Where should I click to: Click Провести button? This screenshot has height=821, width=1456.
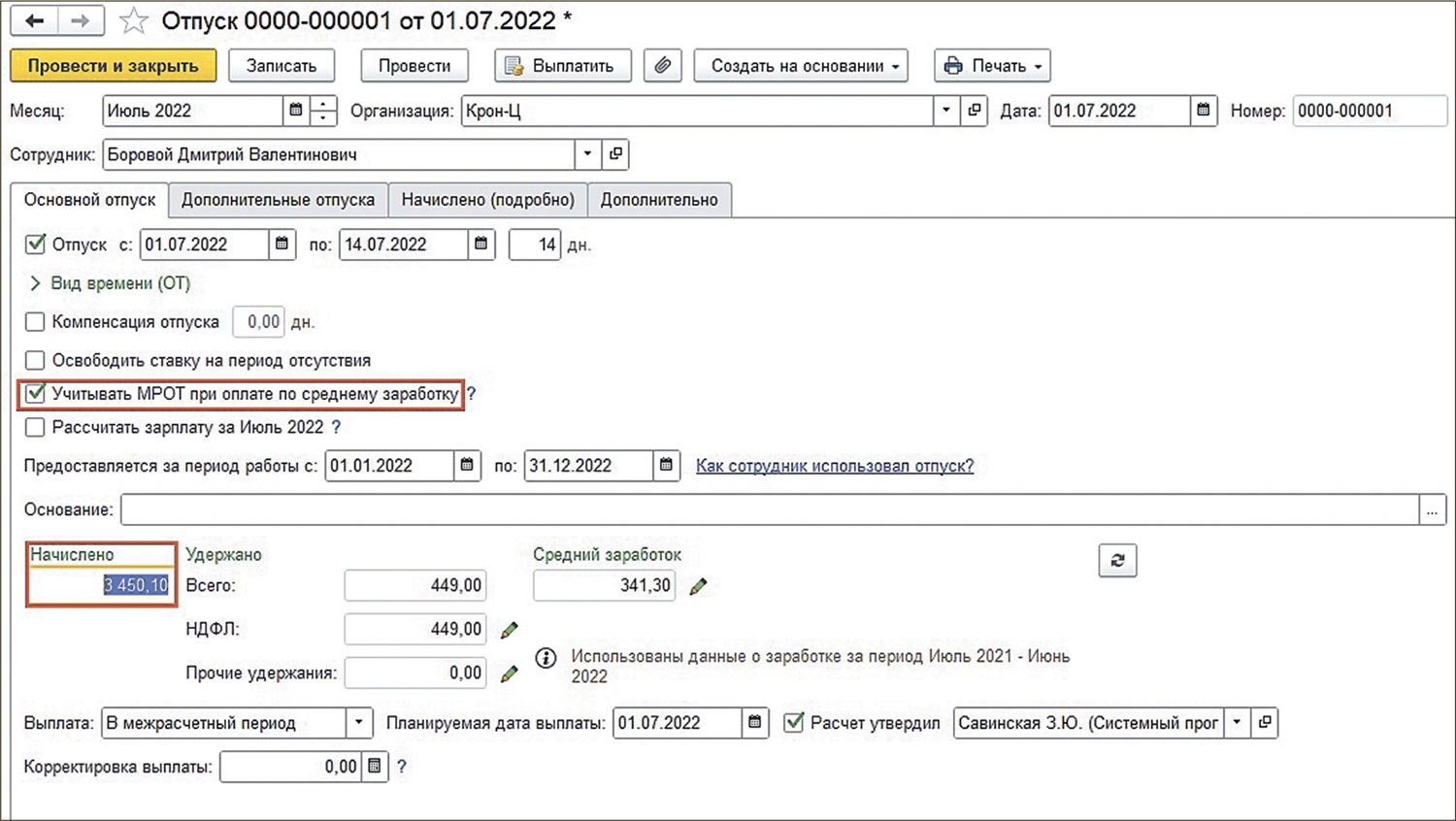click(414, 66)
